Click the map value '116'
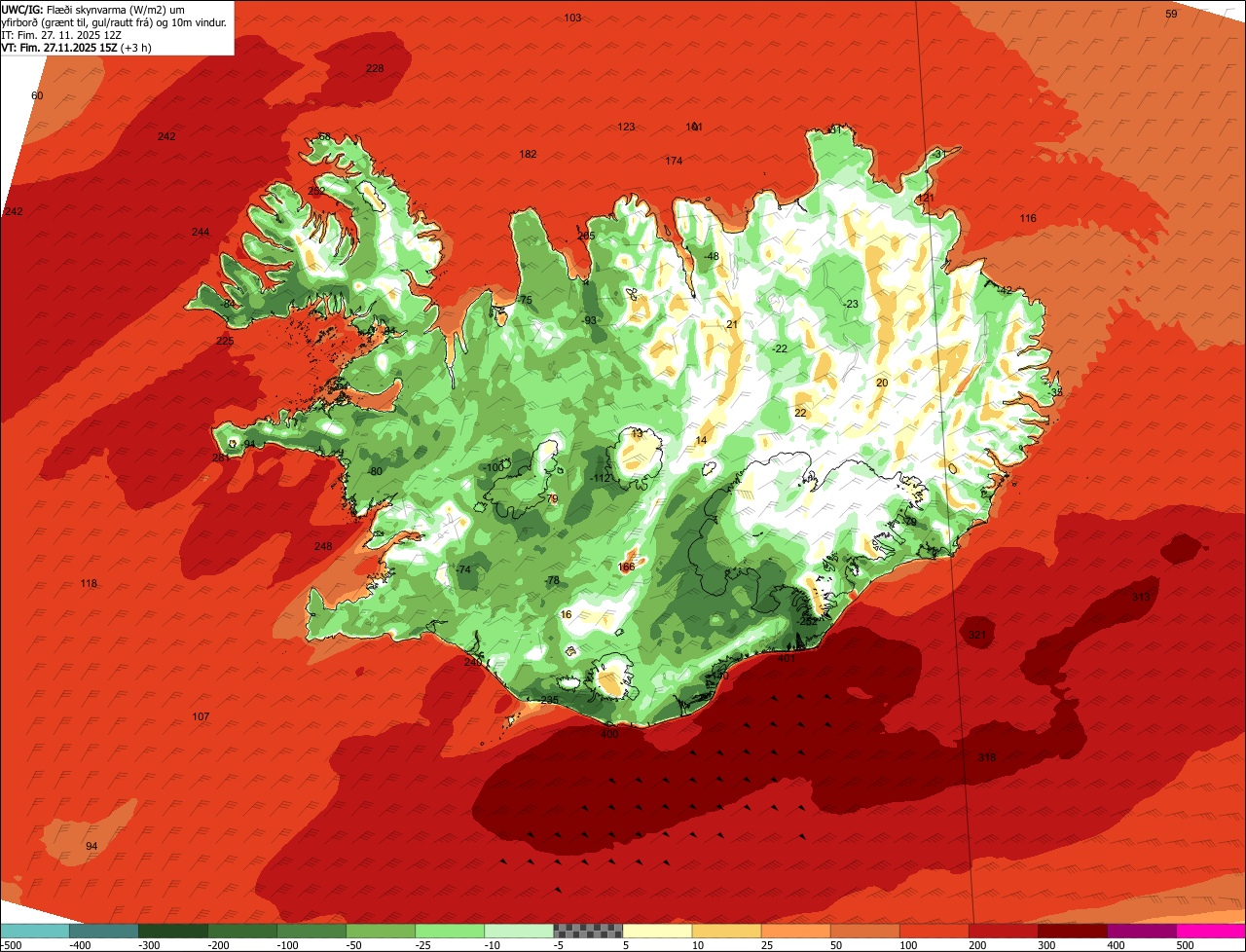The height and width of the screenshot is (952, 1246). 1028,218
